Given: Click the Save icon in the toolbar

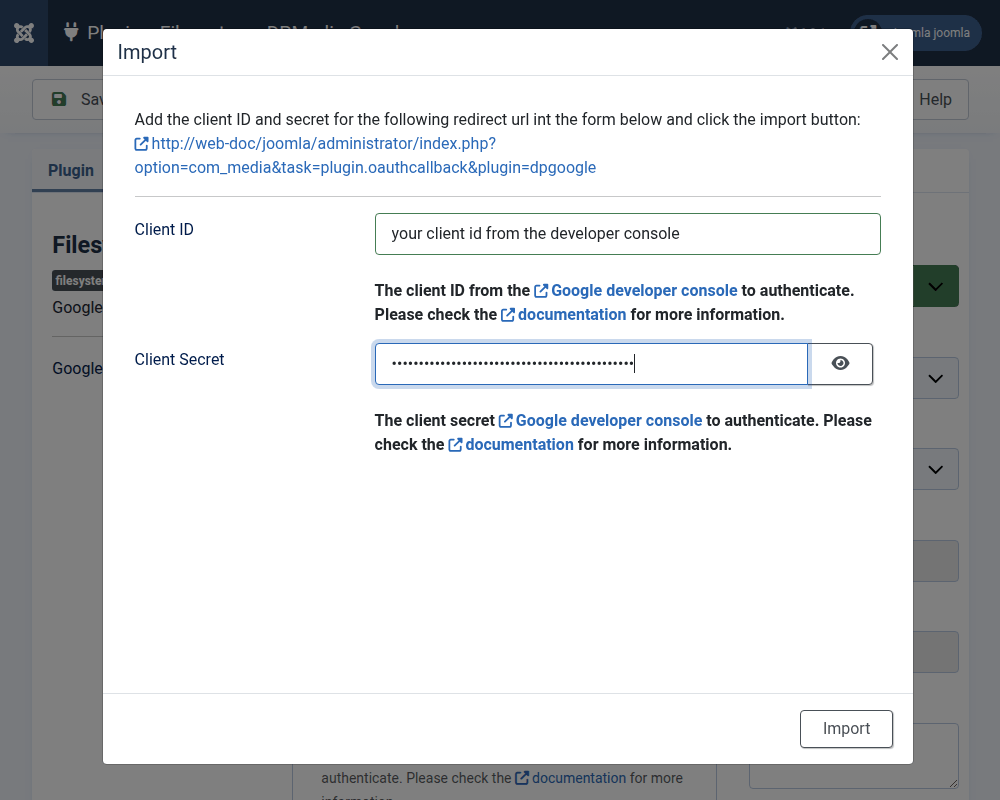Looking at the screenshot, I should [x=59, y=99].
